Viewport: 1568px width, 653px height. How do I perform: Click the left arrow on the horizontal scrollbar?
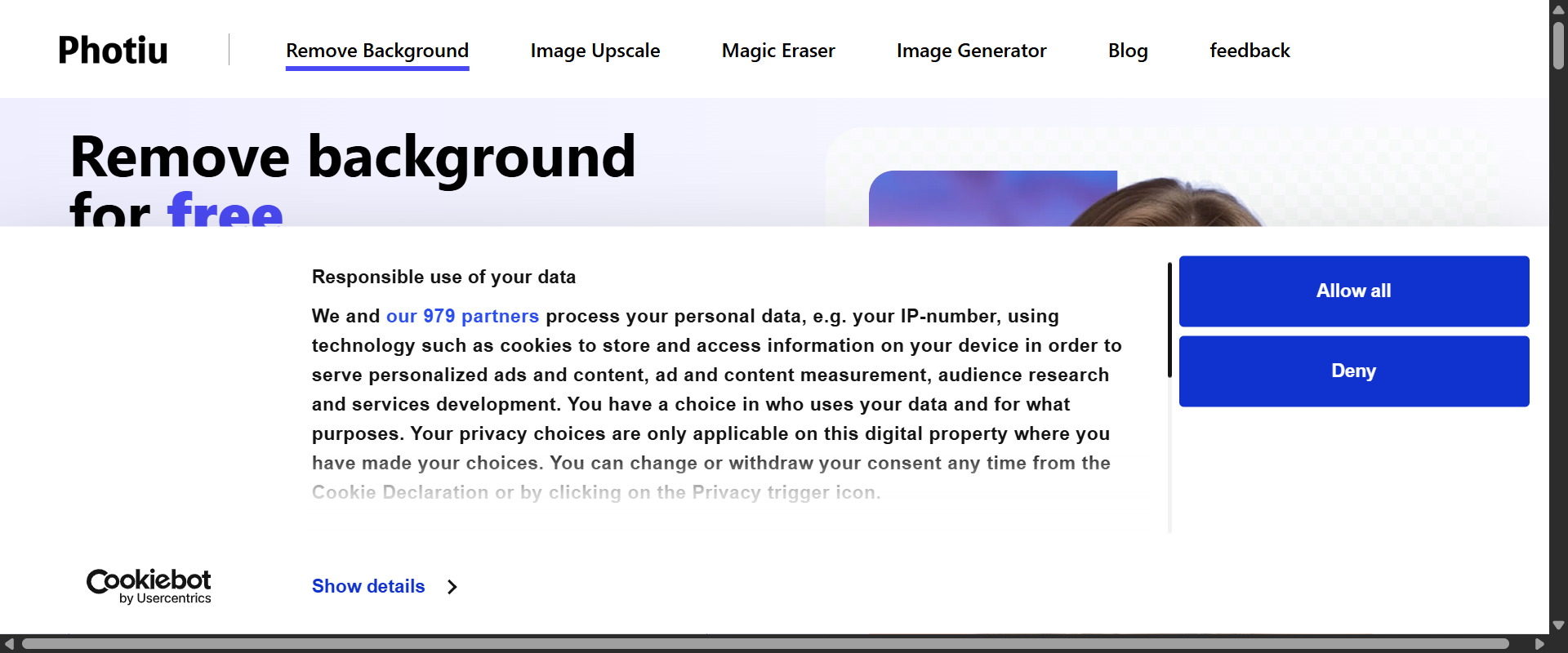point(8,645)
